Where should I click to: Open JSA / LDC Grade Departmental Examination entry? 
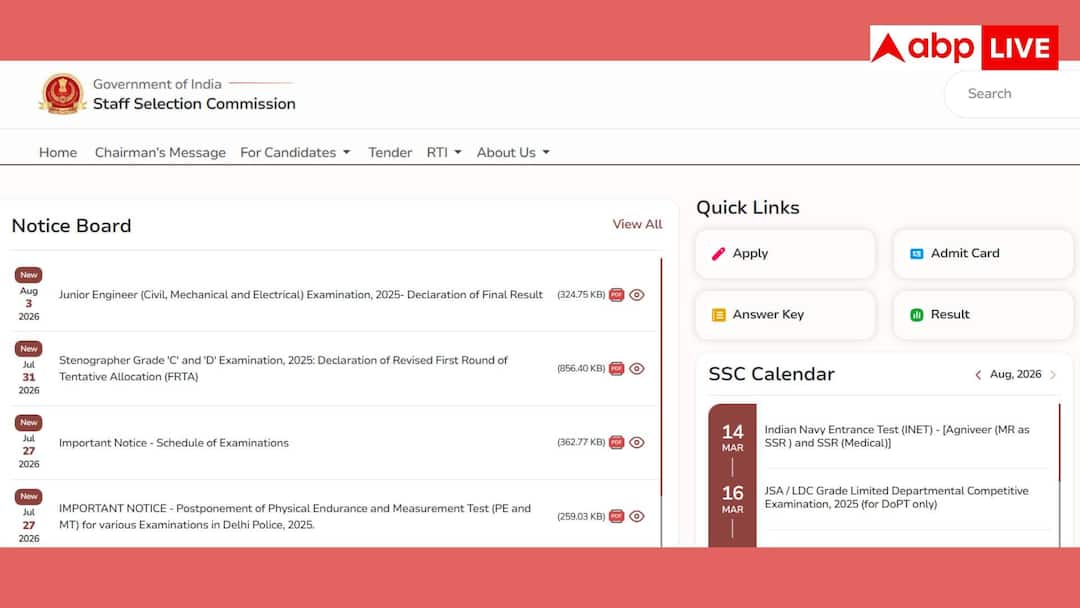896,497
